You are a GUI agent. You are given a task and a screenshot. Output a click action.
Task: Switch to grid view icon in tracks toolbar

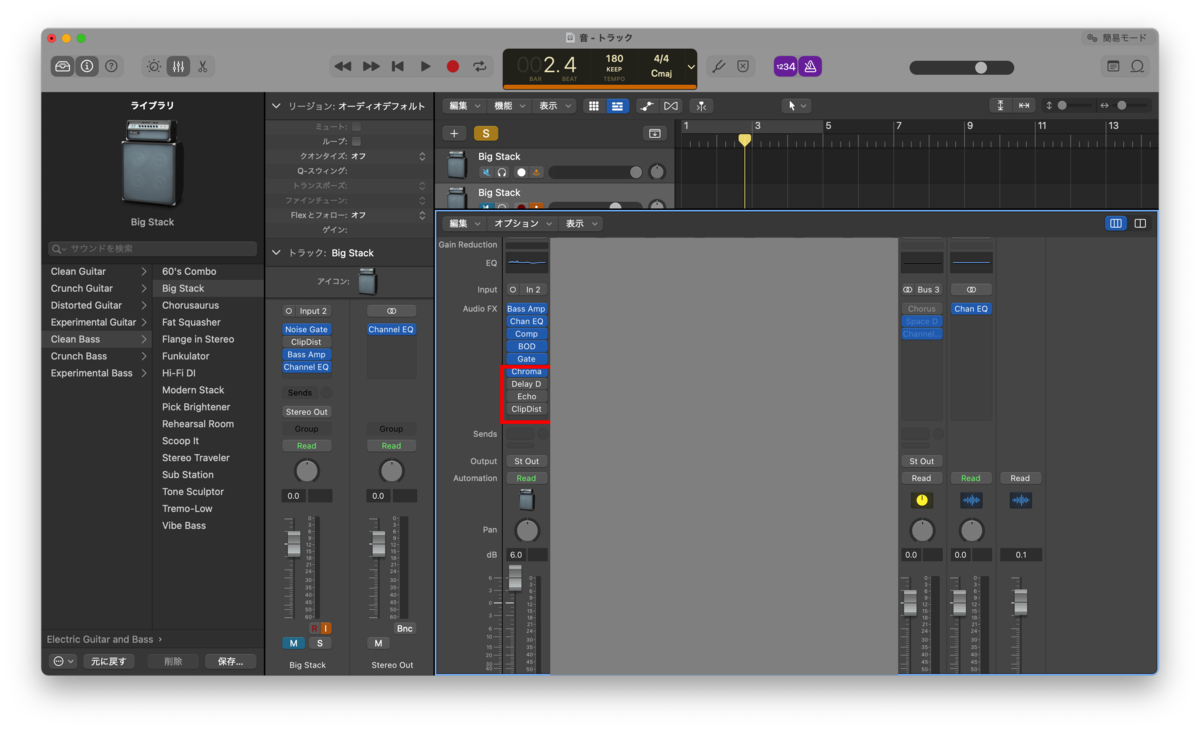tap(594, 106)
